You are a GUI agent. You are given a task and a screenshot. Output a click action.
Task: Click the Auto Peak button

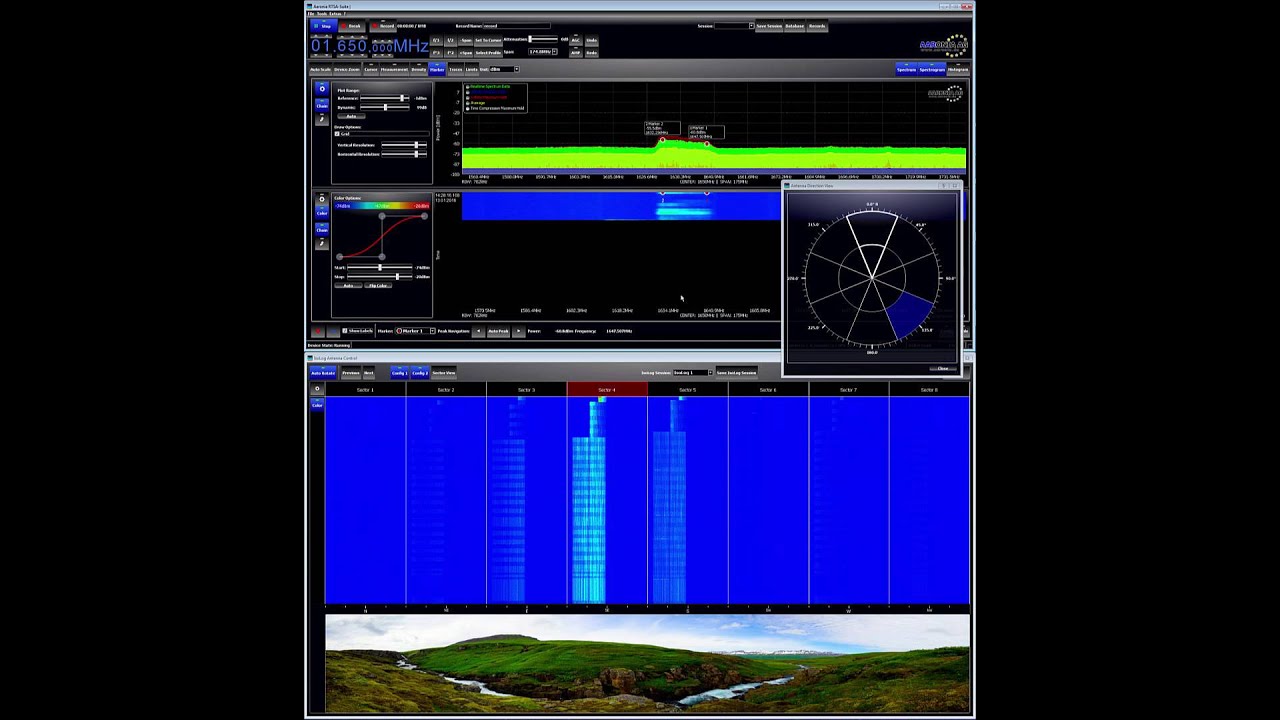tap(498, 331)
